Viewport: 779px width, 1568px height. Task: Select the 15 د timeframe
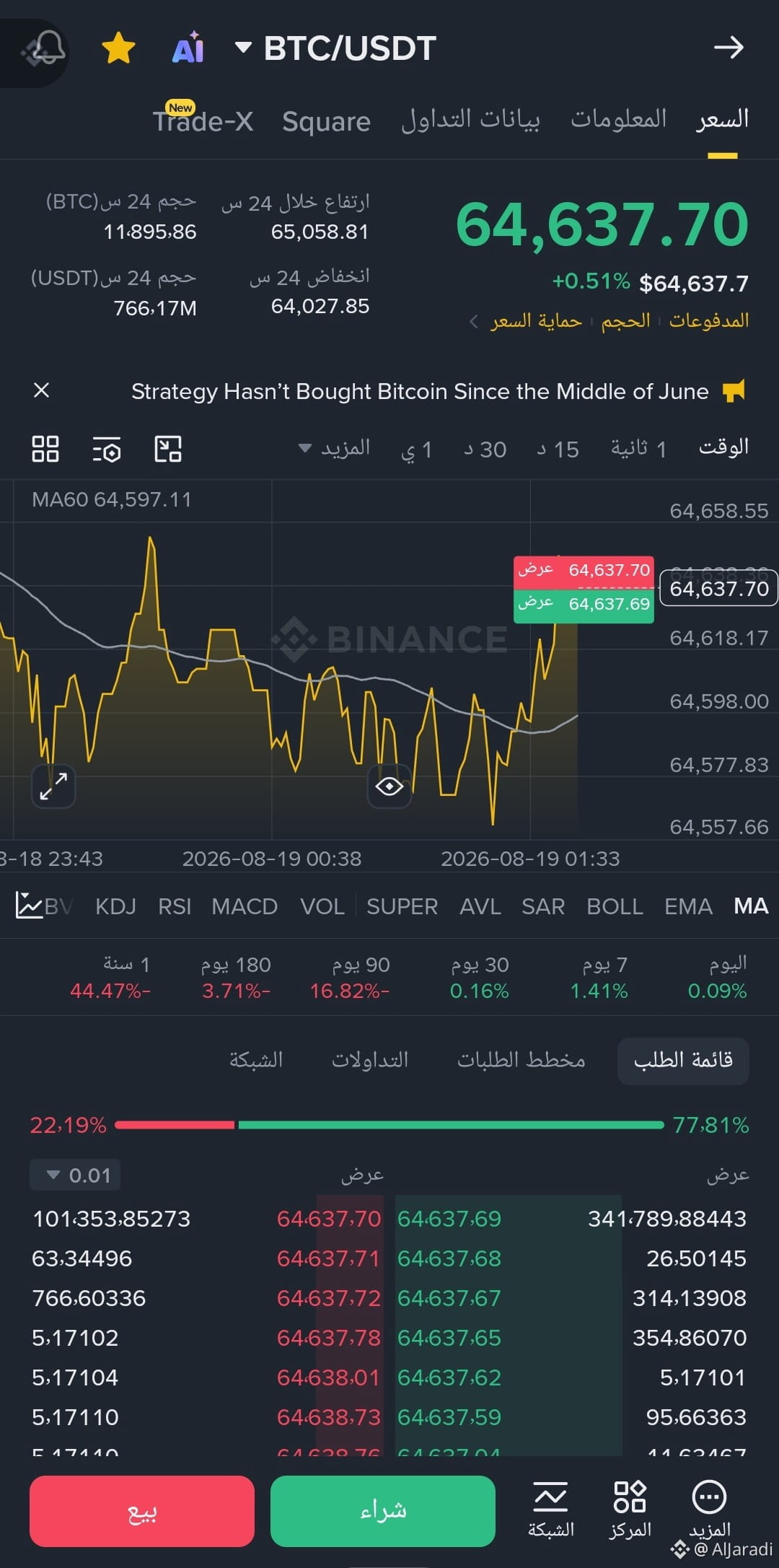pyautogui.click(x=558, y=450)
